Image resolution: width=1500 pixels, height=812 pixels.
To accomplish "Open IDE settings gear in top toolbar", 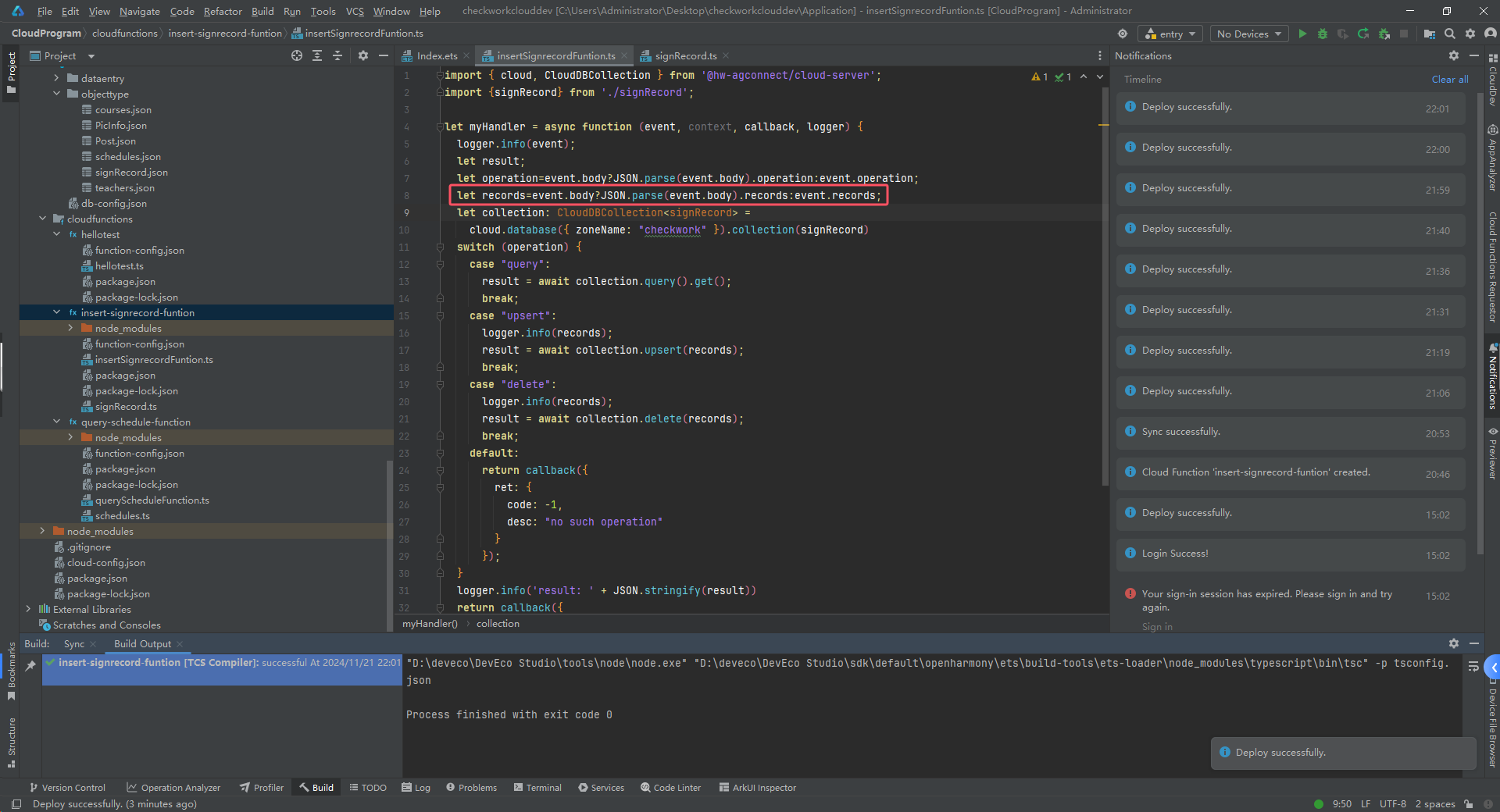I will [x=1470, y=34].
